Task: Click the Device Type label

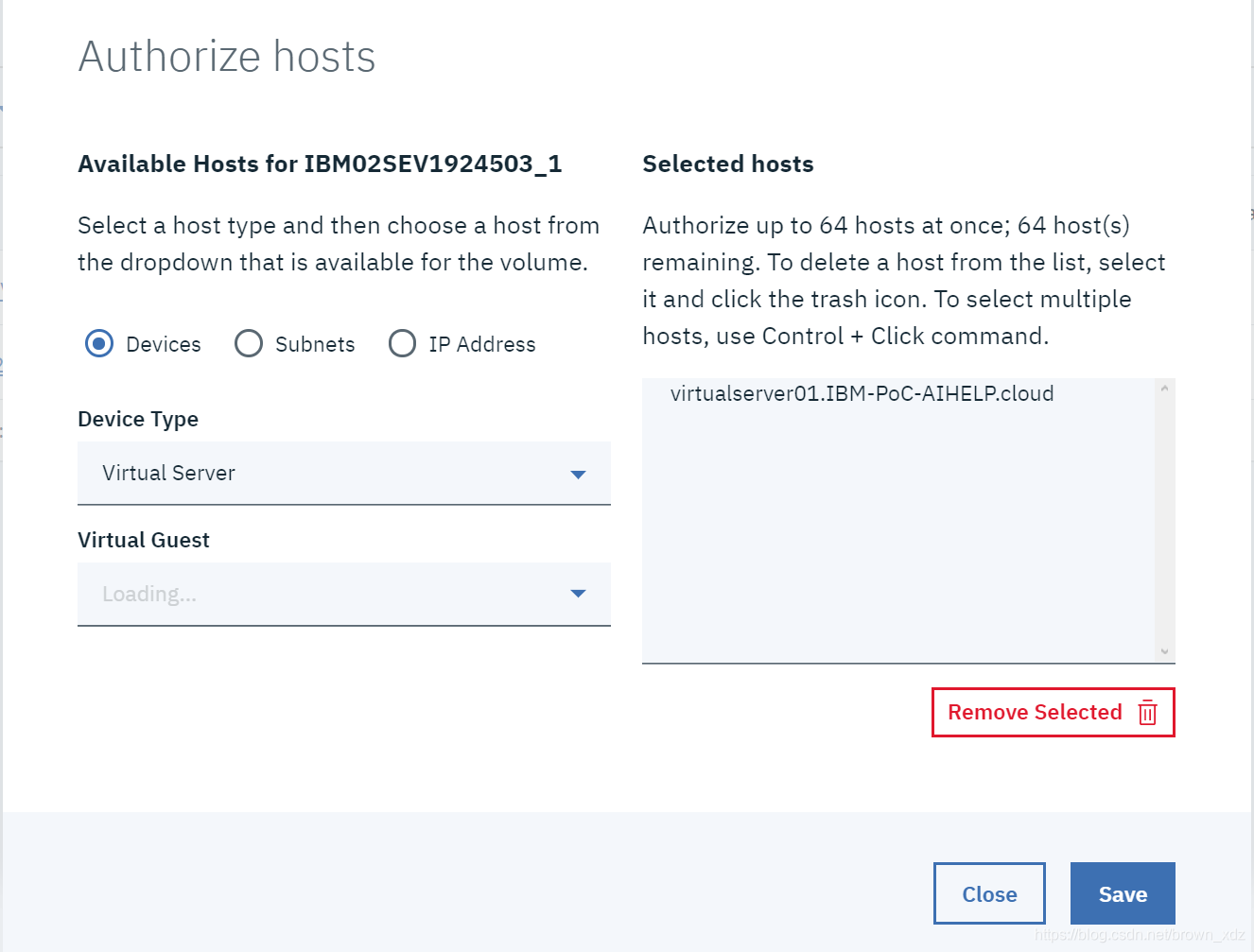Action: tap(138, 419)
